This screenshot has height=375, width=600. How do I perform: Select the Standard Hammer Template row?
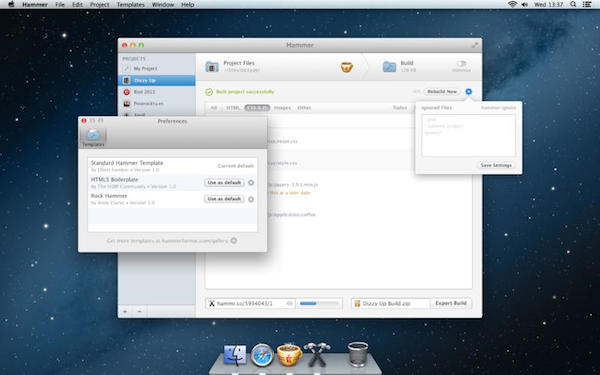click(x=172, y=166)
